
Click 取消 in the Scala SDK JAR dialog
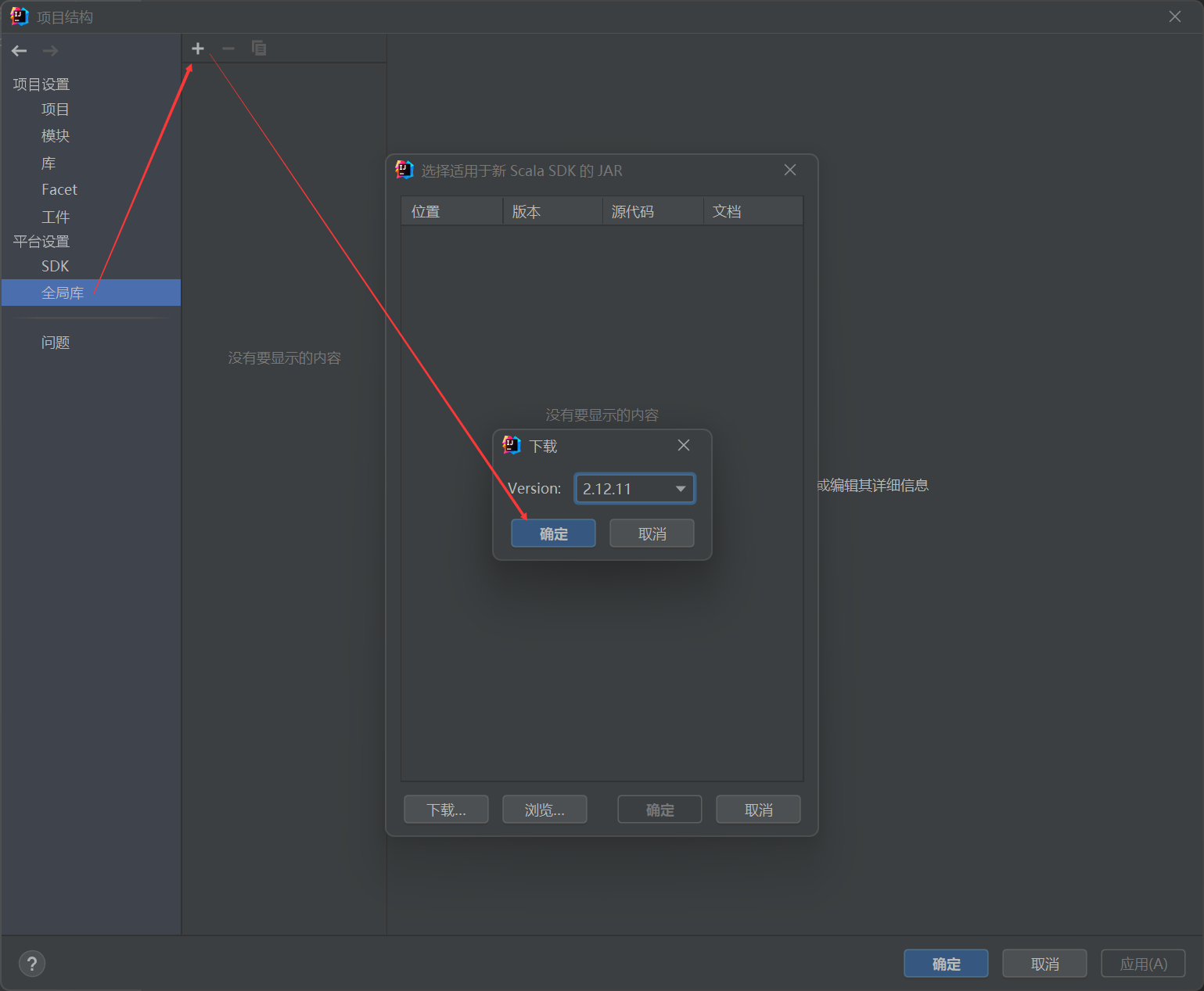(758, 810)
